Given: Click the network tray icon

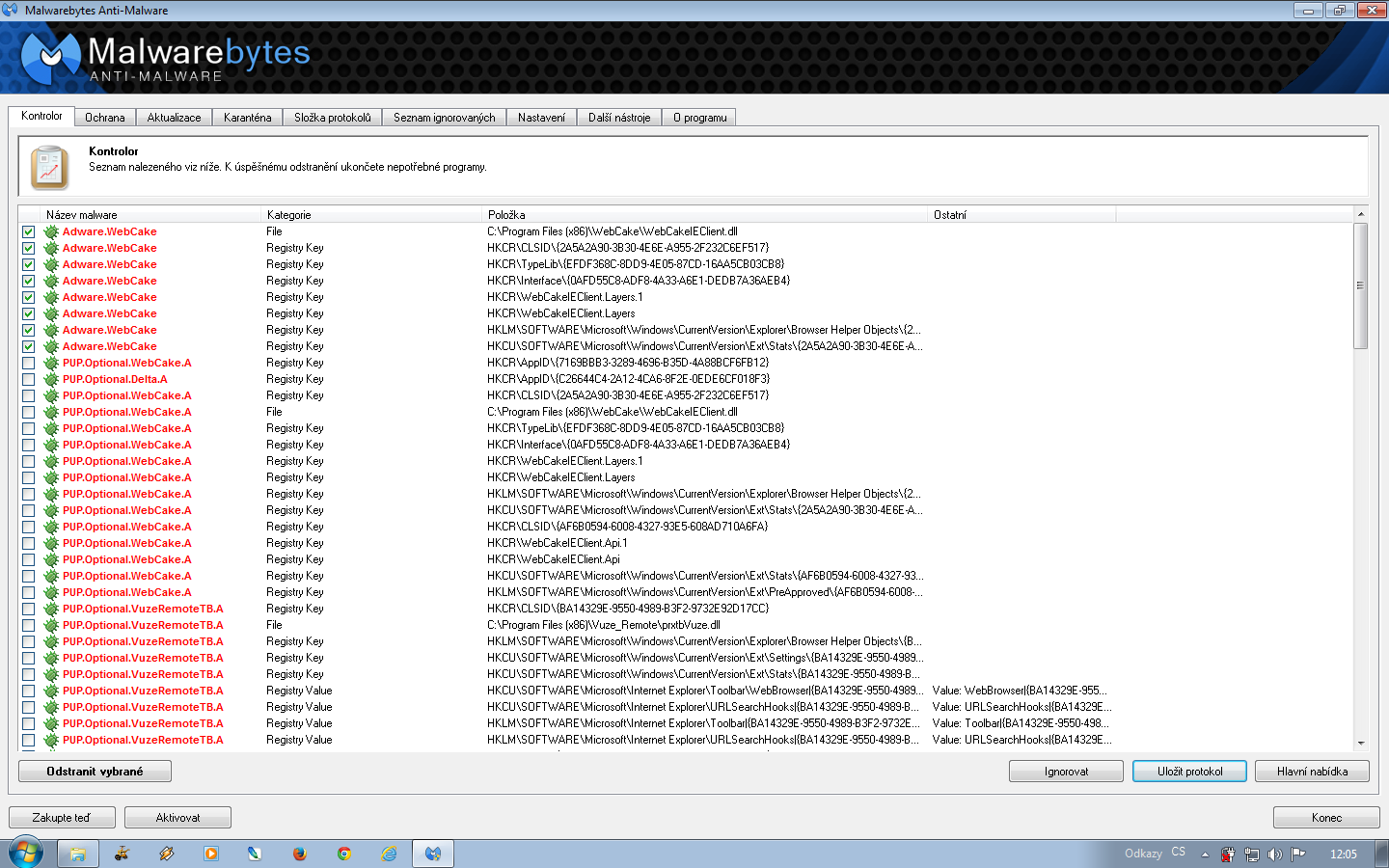Looking at the screenshot, I should (1252, 854).
